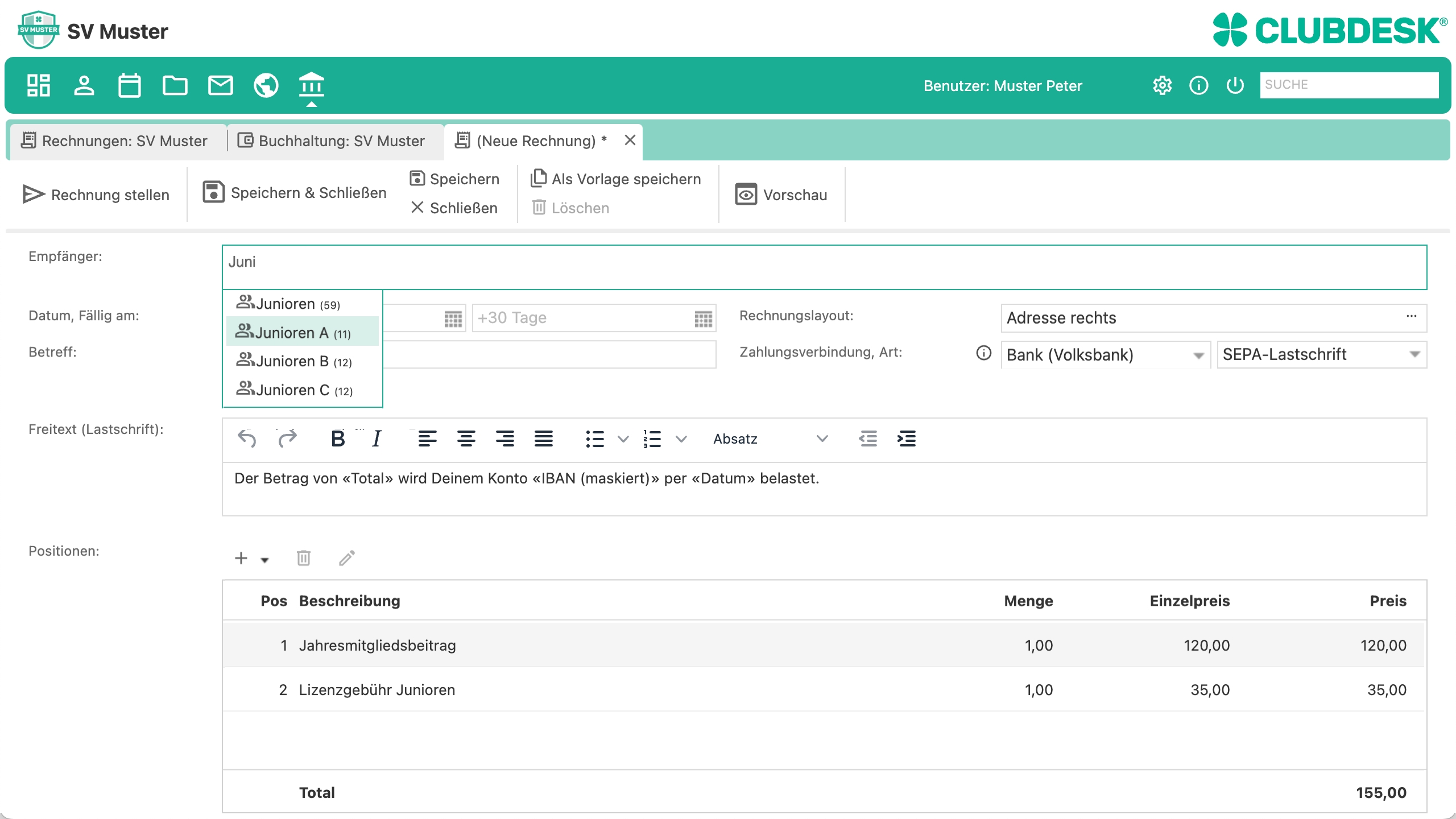Open the Calendar module icon
Image resolution: width=1456 pixels, height=819 pixels.
pyautogui.click(x=129, y=85)
